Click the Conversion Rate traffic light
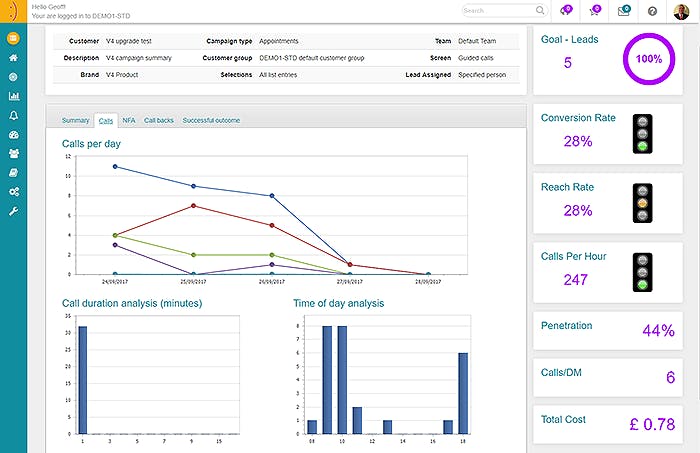Viewport: 700px width, 453px height. tap(642, 134)
